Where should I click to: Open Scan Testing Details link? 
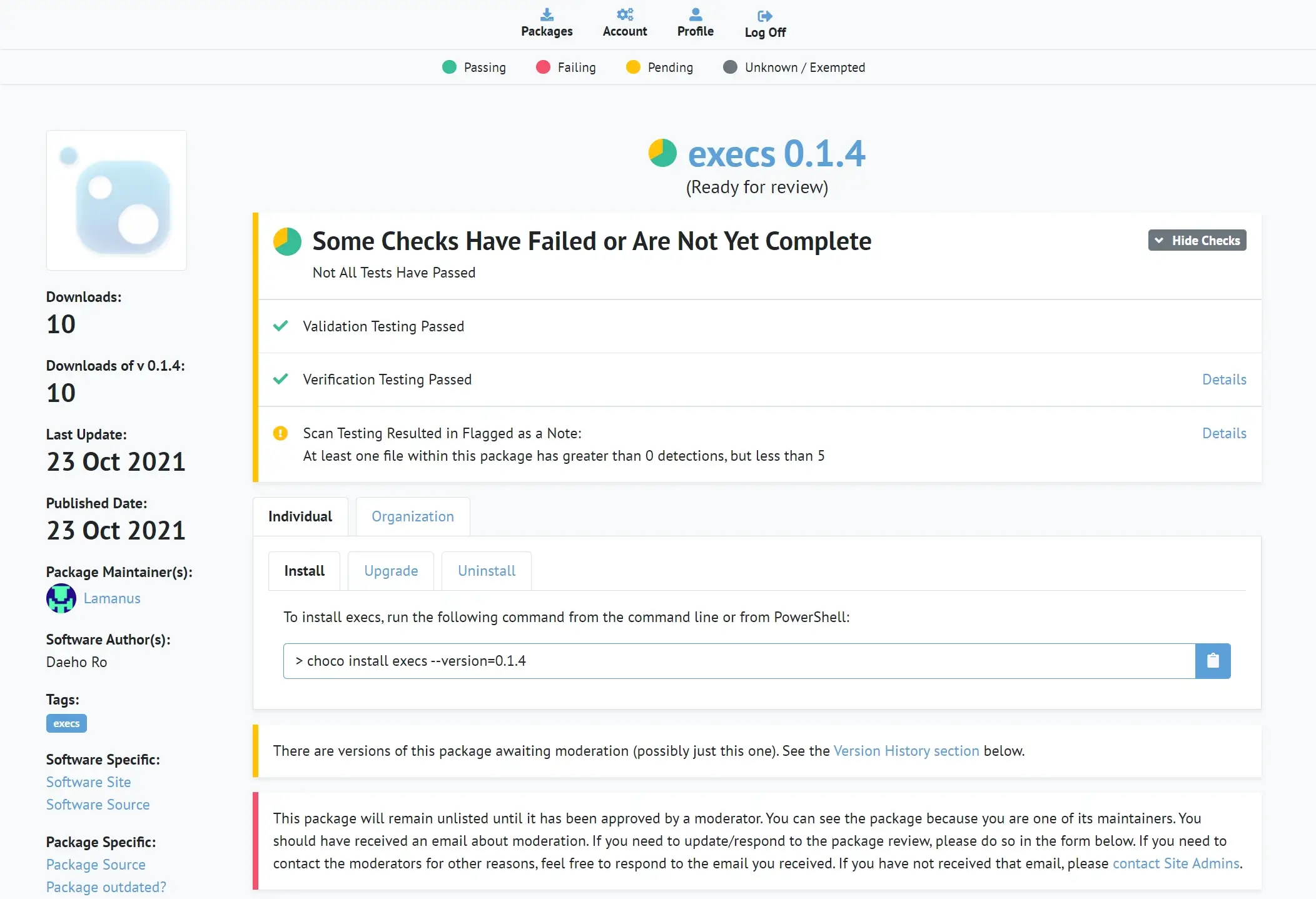[1223, 433]
